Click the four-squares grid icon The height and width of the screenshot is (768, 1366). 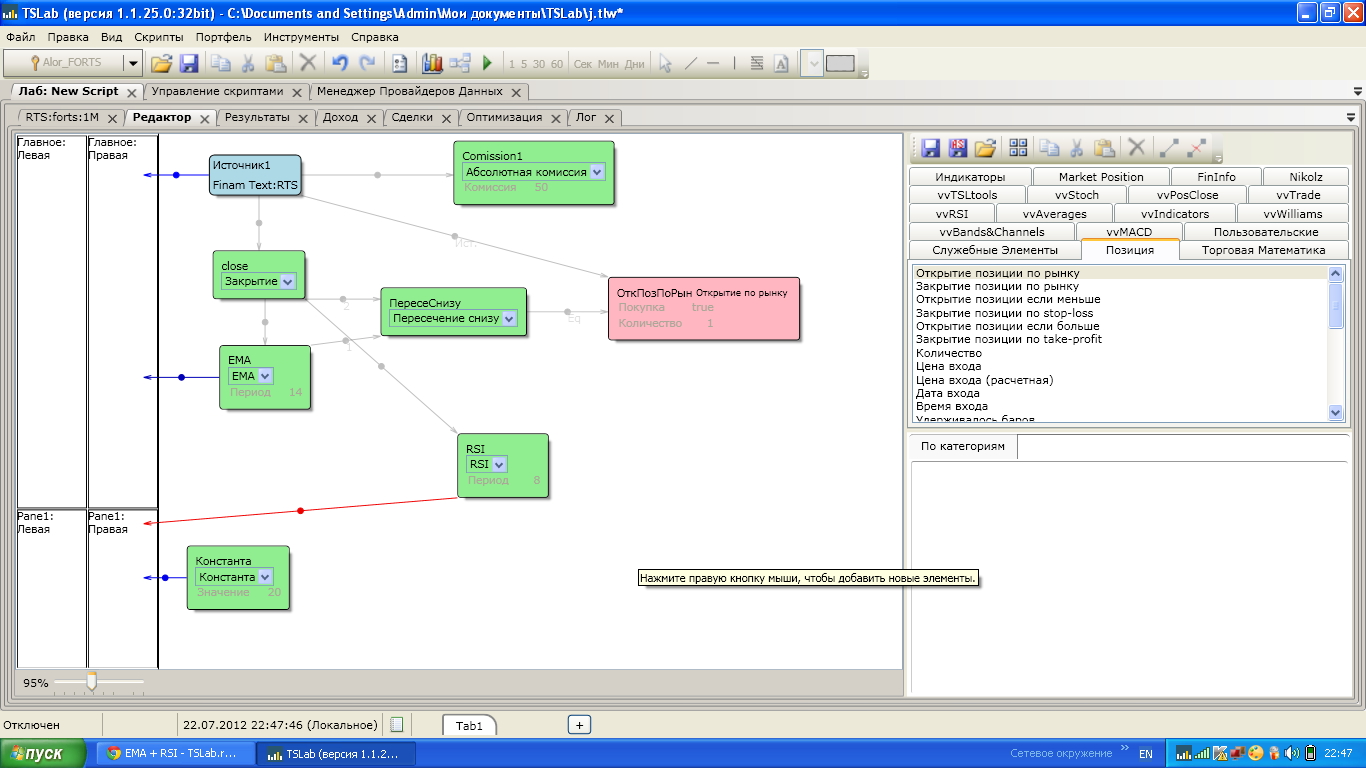tap(1018, 148)
